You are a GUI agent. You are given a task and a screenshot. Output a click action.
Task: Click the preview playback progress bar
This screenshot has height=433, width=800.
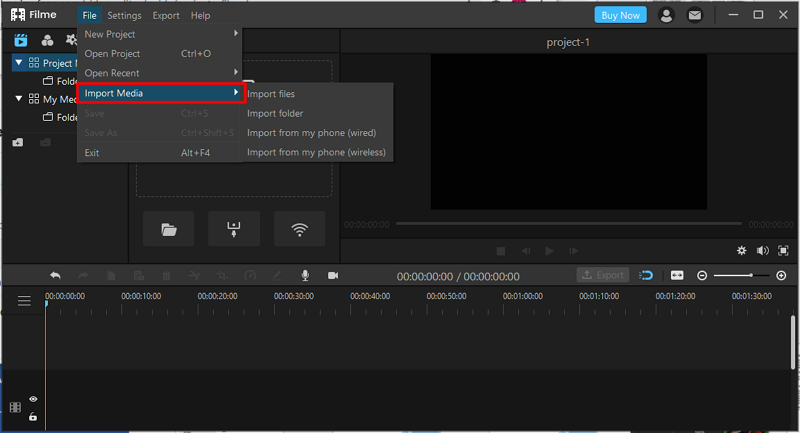[569, 223]
